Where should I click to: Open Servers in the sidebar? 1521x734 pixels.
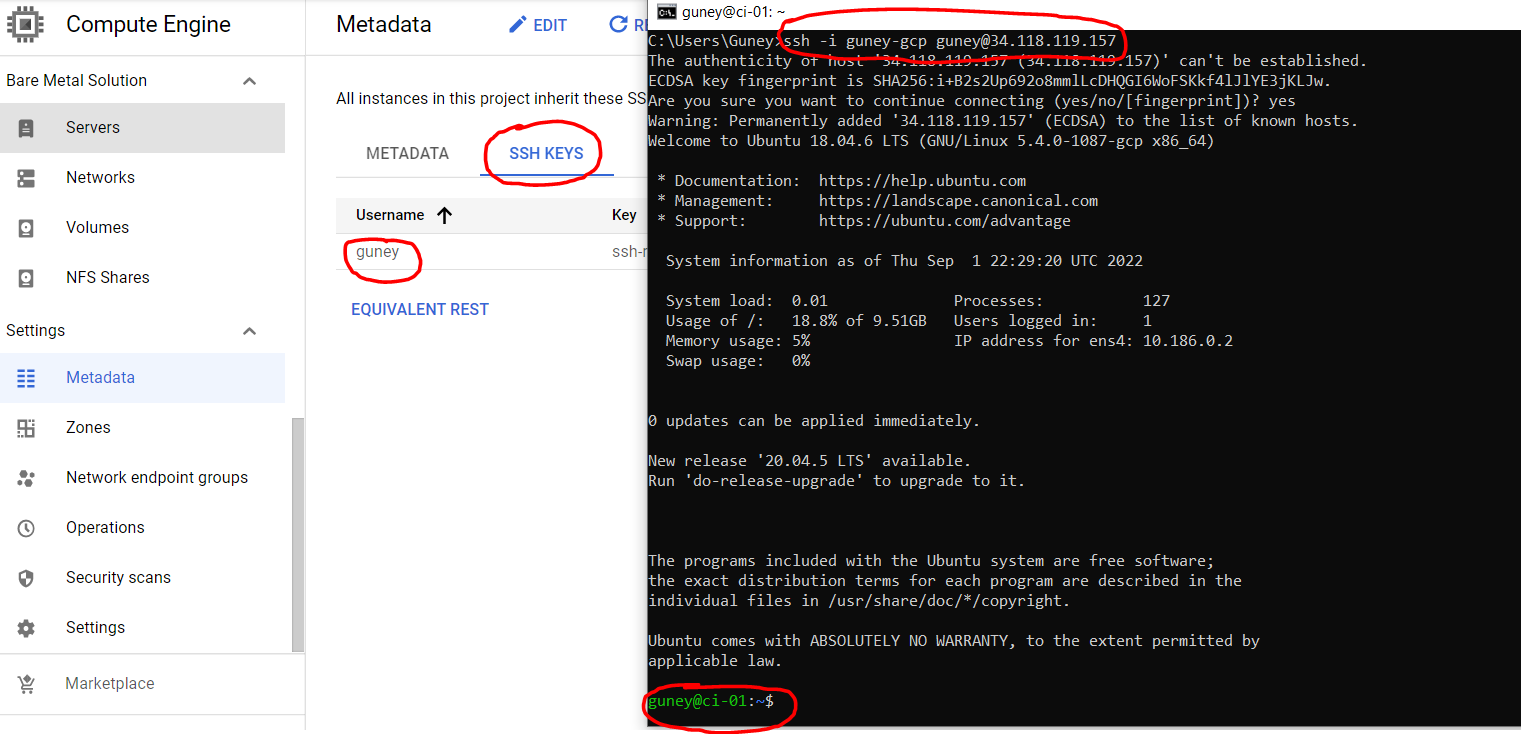tap(142, 128)
